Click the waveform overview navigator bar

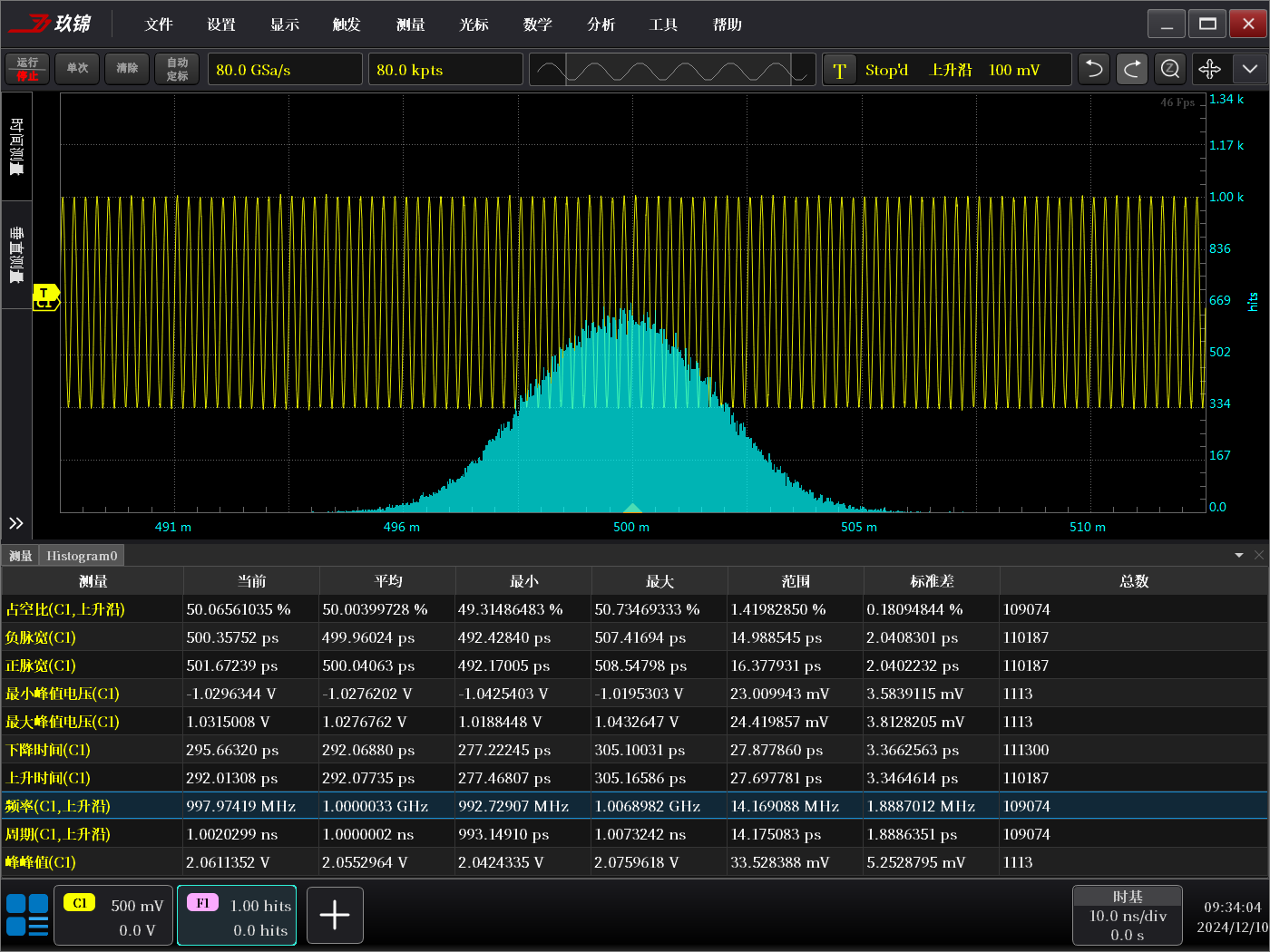[x=672, y=70]
